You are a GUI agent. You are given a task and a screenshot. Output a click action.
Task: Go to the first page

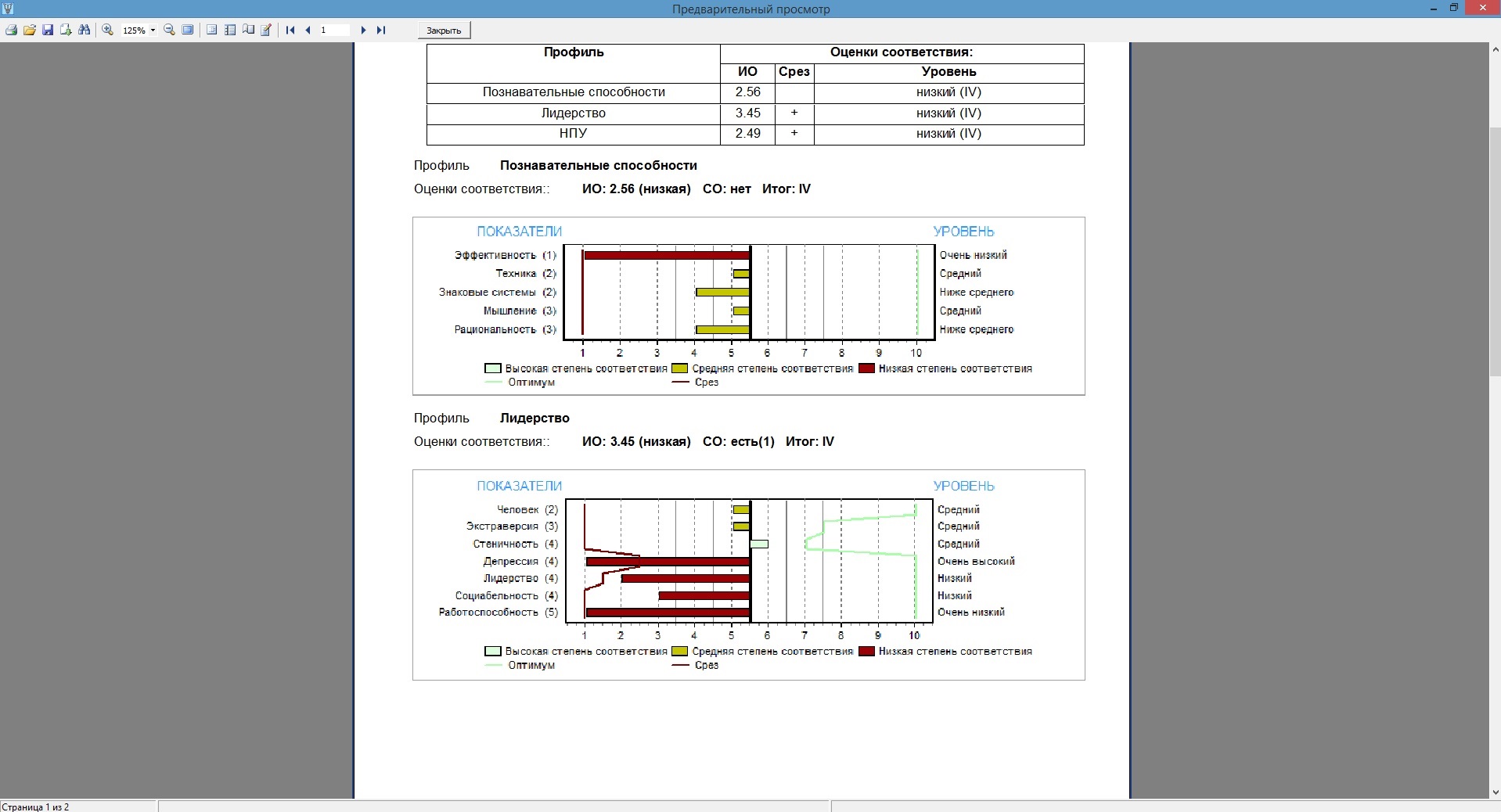tap(290, 30)
